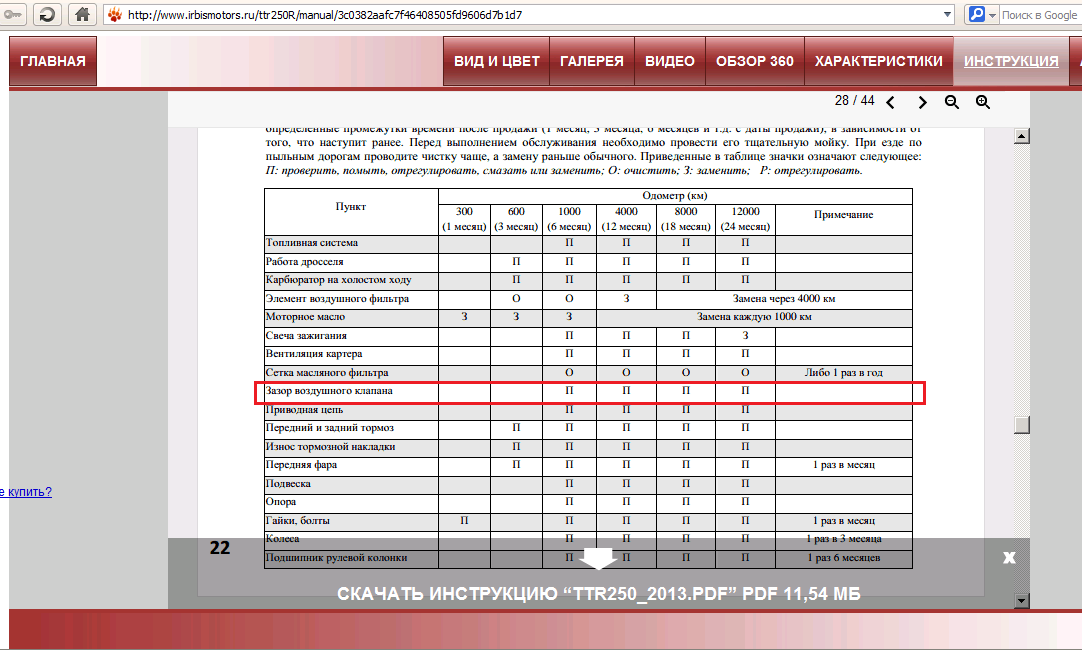
Task: Click the 'купить?' link on left
Action: pos(26,492)
